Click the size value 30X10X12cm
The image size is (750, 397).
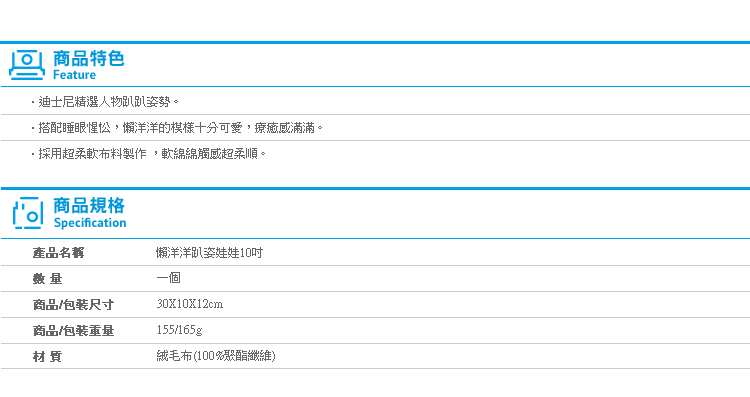pos(189,304)
